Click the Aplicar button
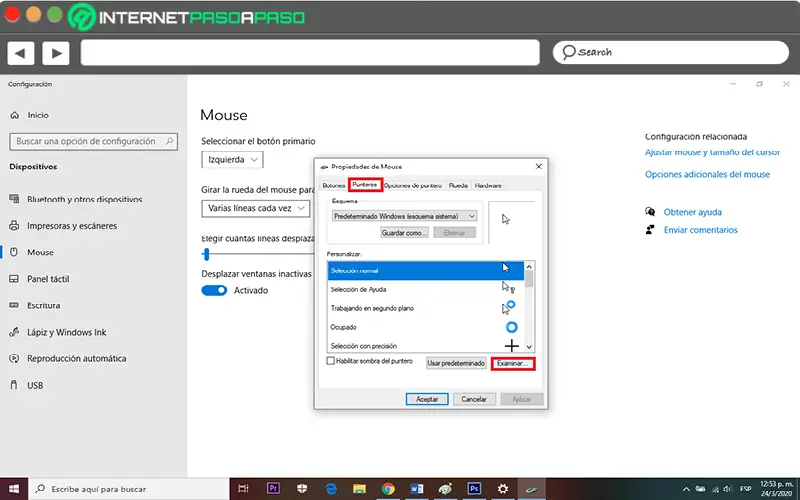800x500 pixels. pos(521,399)
